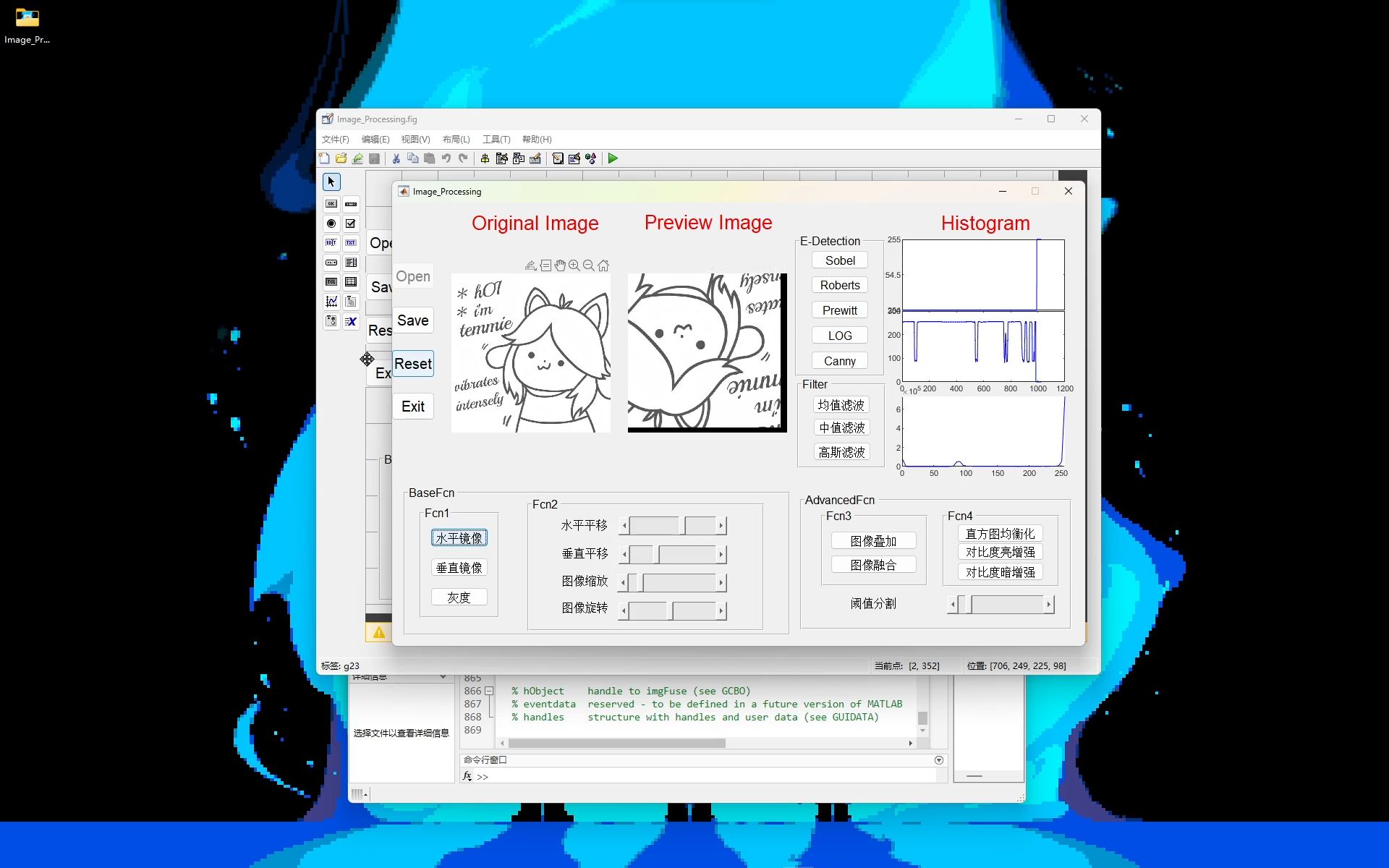The width and height of the screenshot is (1389, 868).
Task: Click right arrow of 图像缩放 slider
Action: pos(721,583)
